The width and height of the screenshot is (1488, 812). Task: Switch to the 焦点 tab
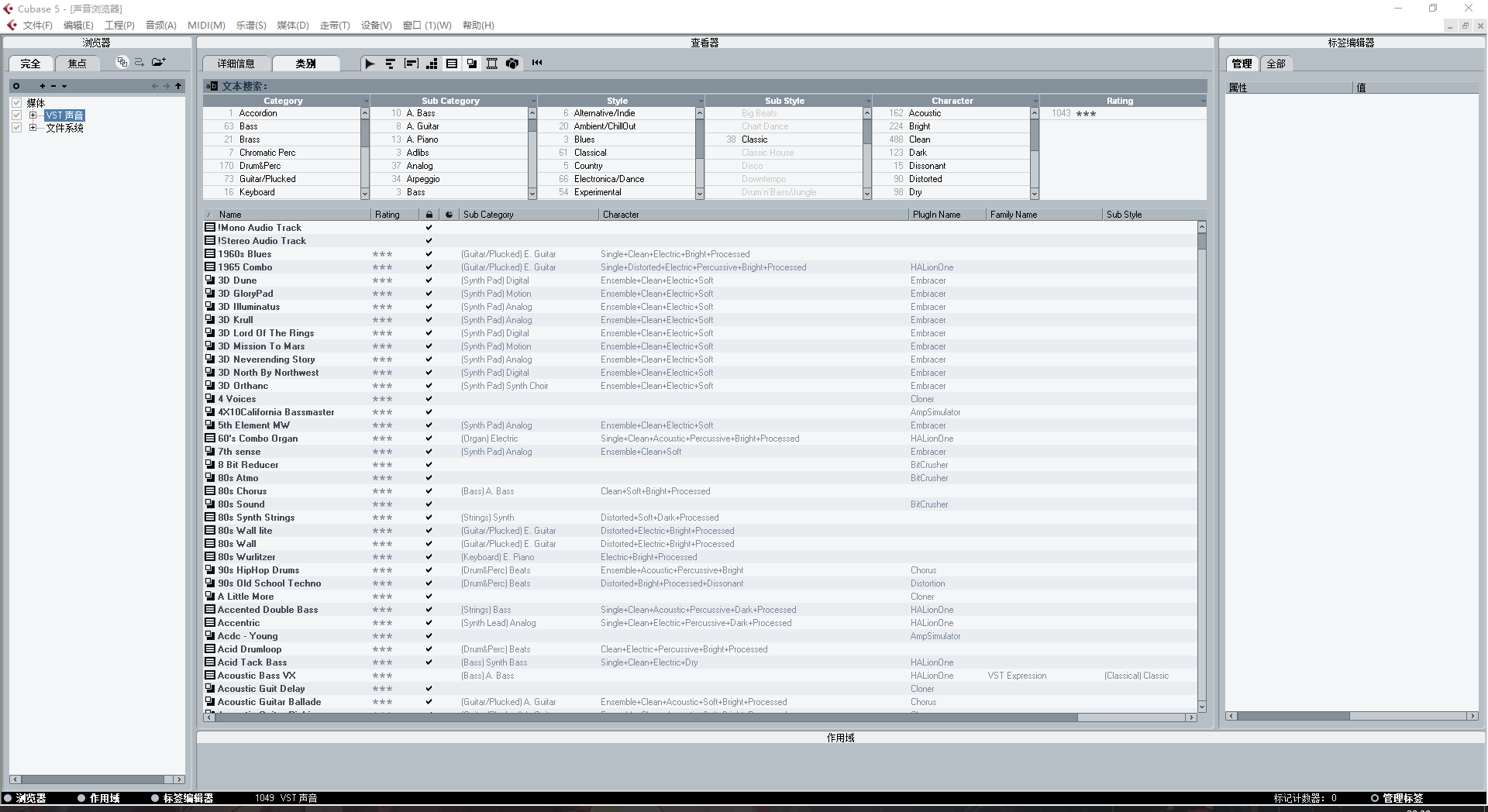pyautogui.click(x=77, y=64)
